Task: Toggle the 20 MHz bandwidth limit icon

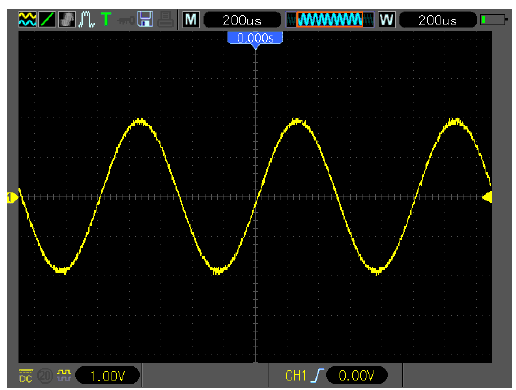Action: pos(45,376)
